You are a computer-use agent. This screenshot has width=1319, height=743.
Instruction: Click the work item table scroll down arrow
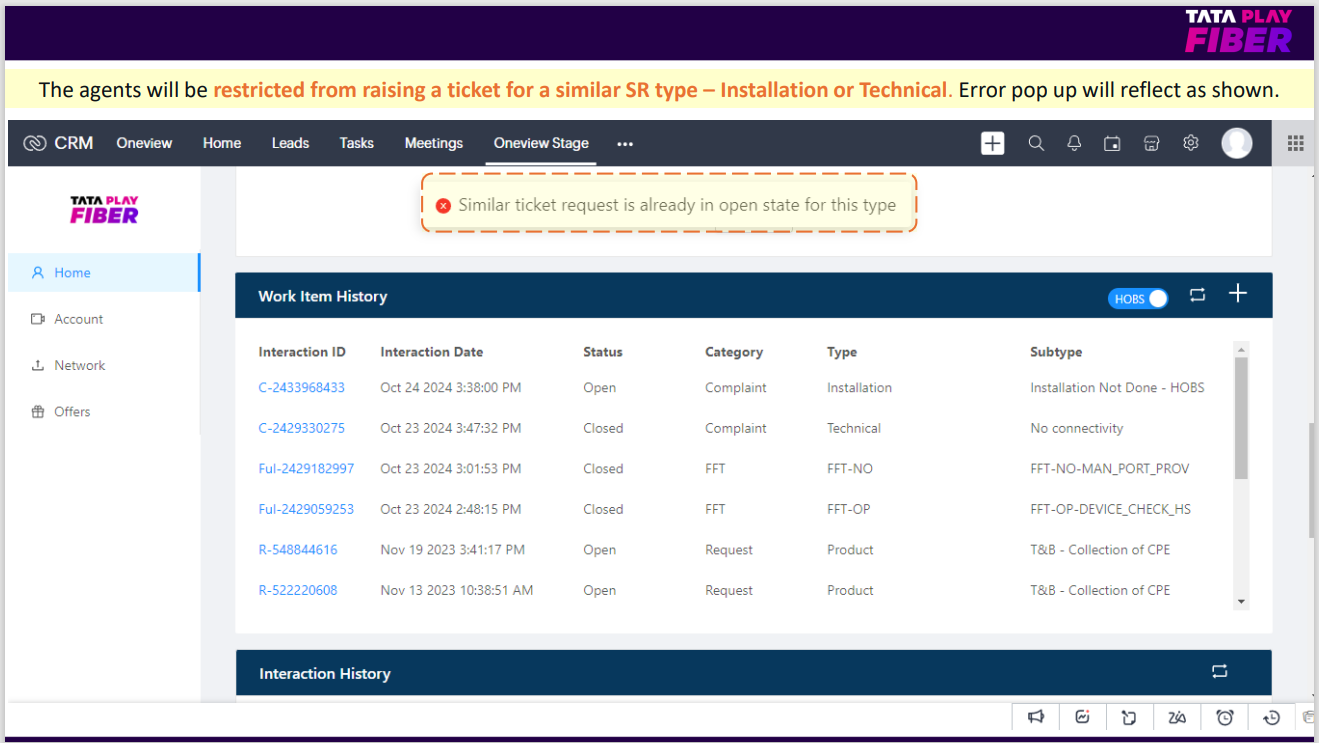point(1241,602)
